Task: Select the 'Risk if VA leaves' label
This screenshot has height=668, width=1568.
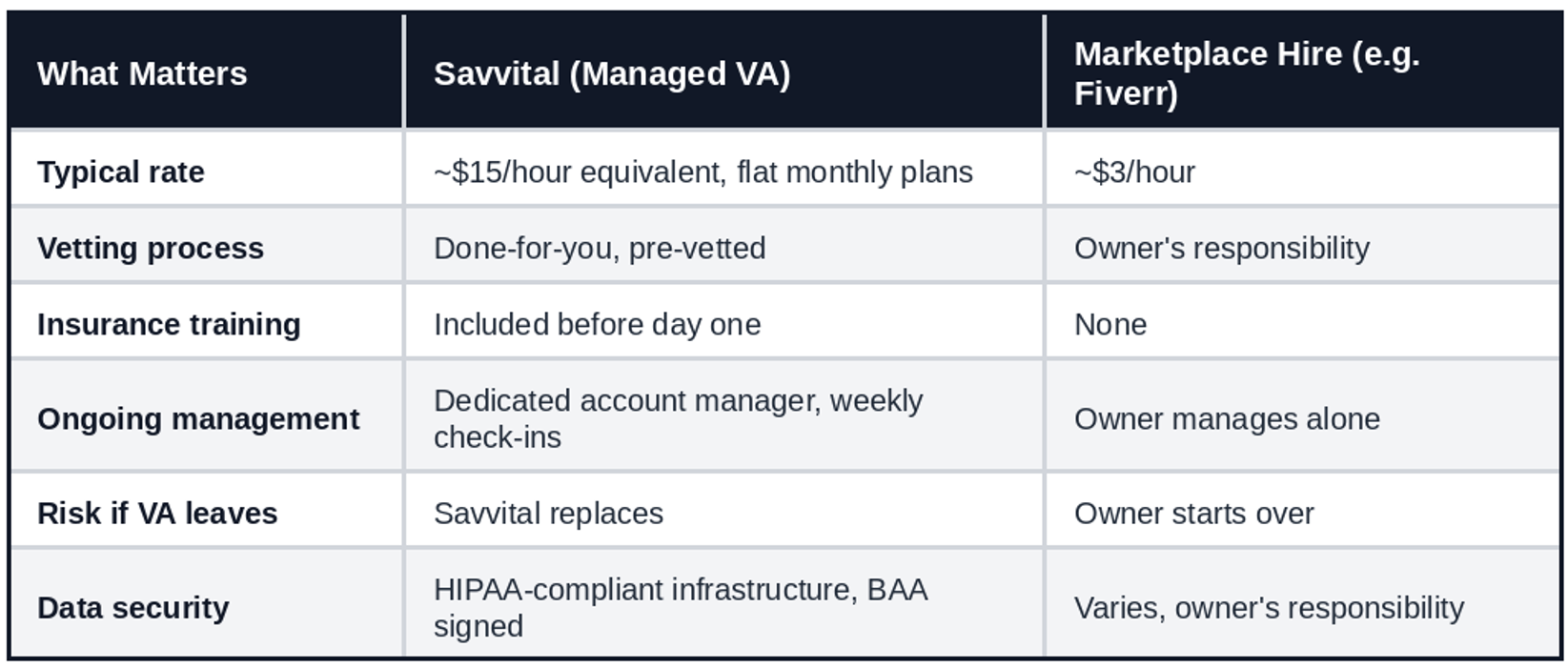Action: (206, 513)
